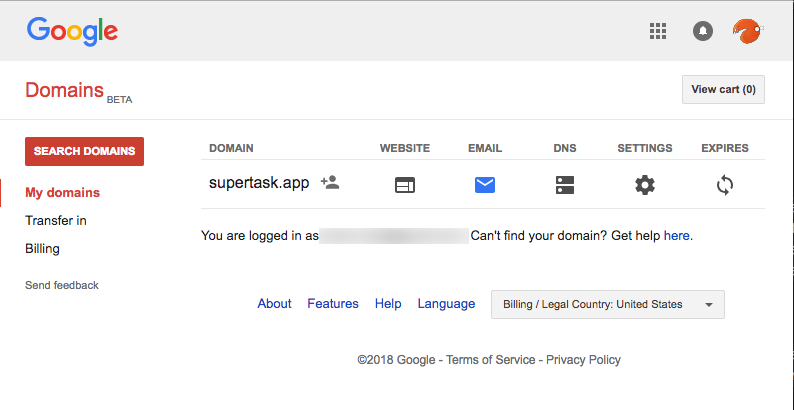This screenshot has height=410, width=794.
Task: Open DNS settings for supertask.app
Action: coord(565,185)
